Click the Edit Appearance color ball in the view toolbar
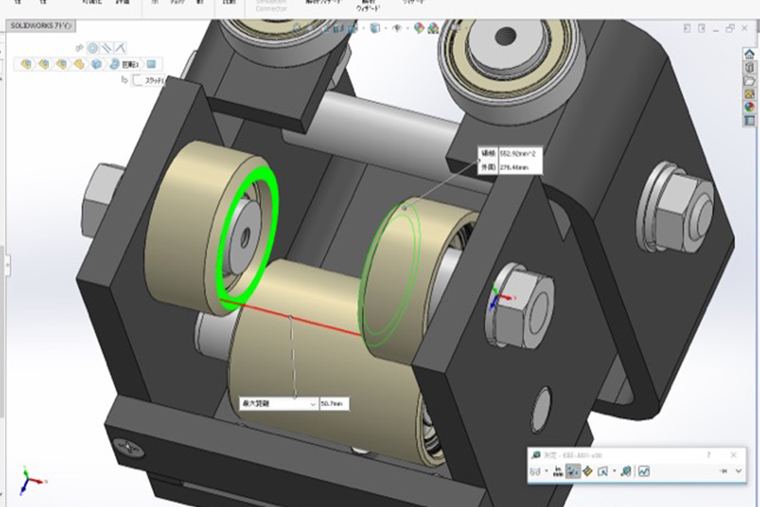The image size is (760, 507). pos(419,29)
